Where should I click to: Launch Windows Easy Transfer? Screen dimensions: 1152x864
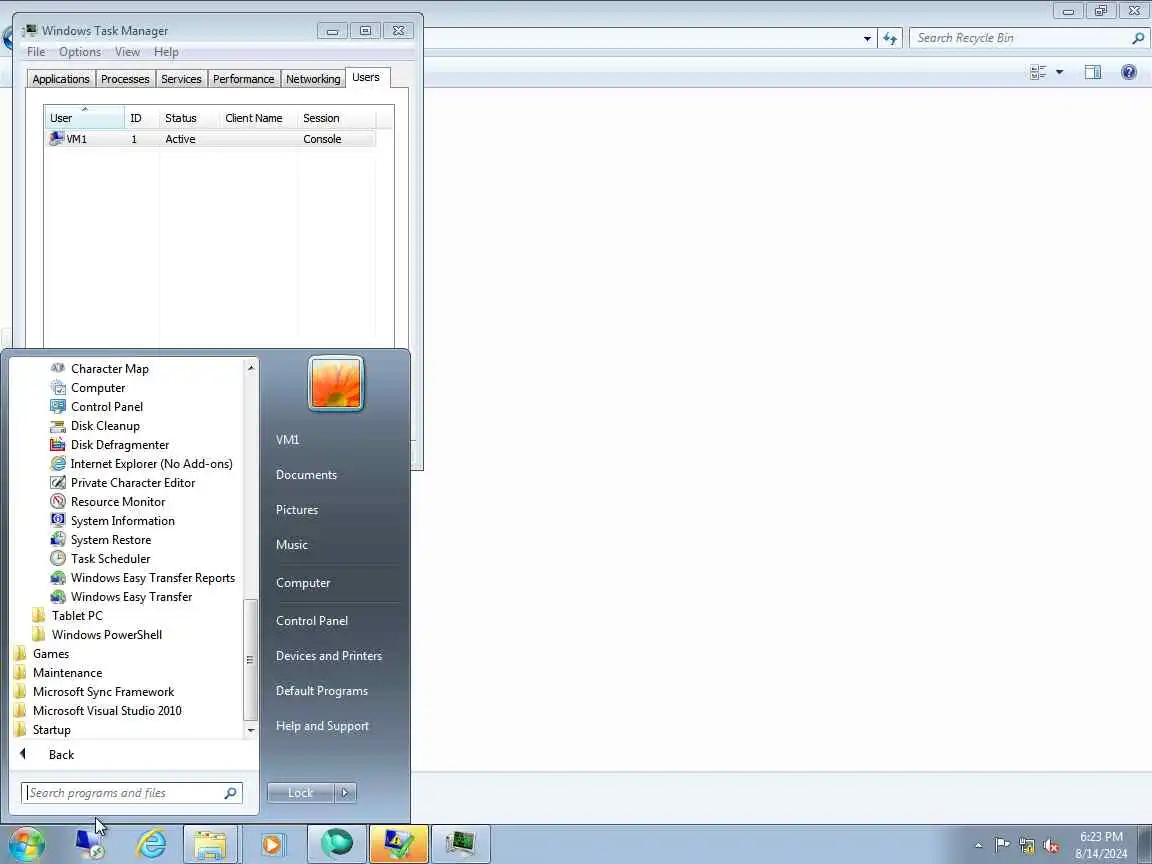click(x=121, y=597)
